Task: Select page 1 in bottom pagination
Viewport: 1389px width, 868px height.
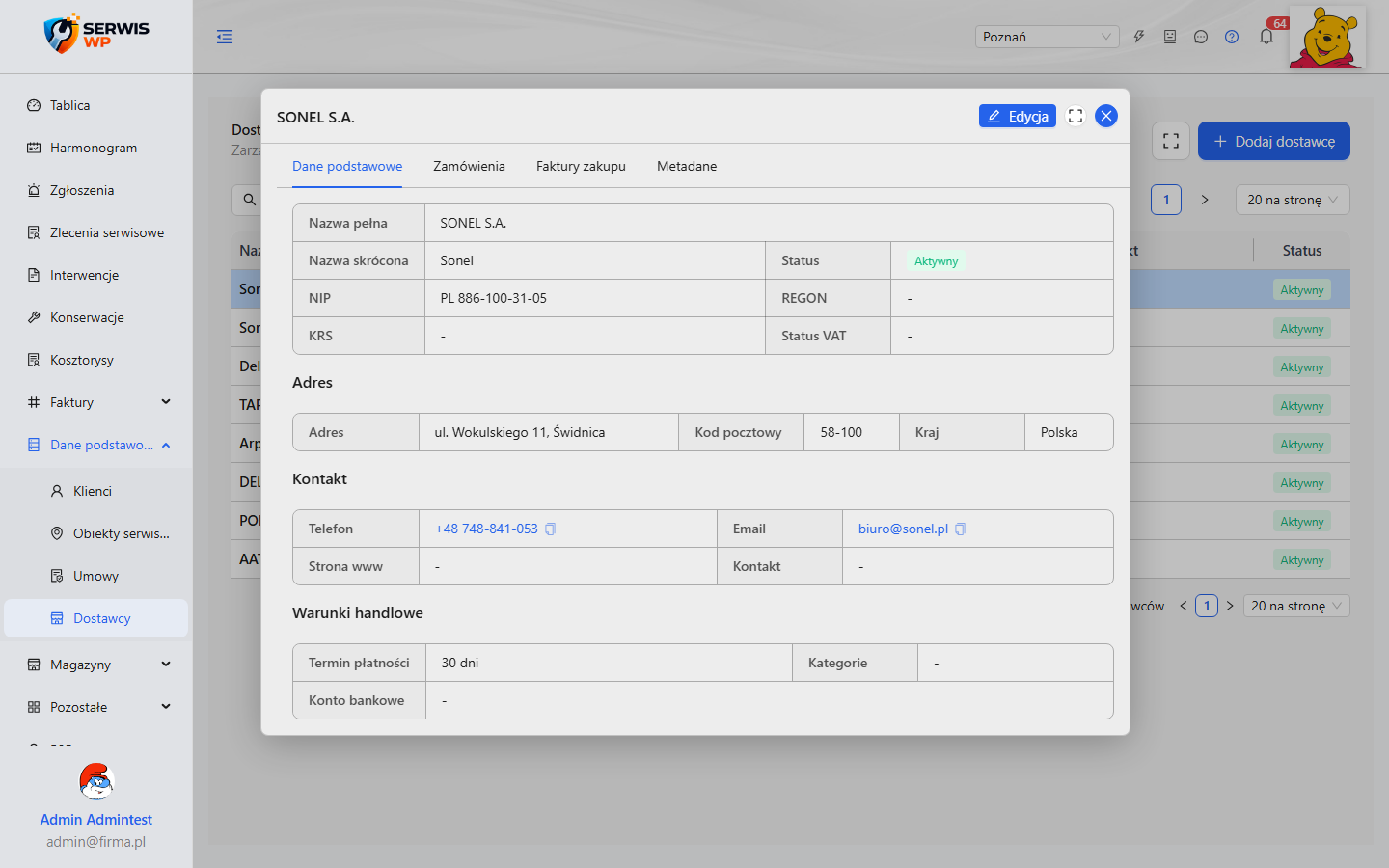Action: pyautogui.click(x=1207, y=606)
